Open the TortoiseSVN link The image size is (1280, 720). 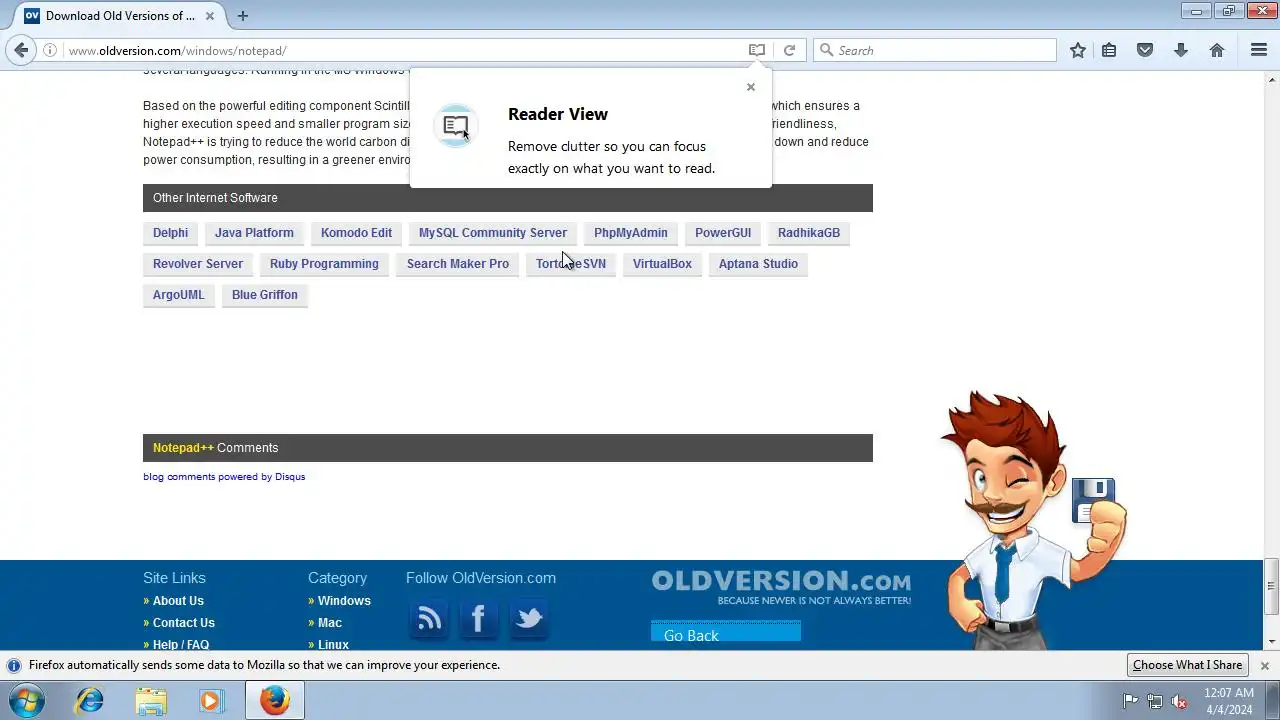(x=571, y=264)
